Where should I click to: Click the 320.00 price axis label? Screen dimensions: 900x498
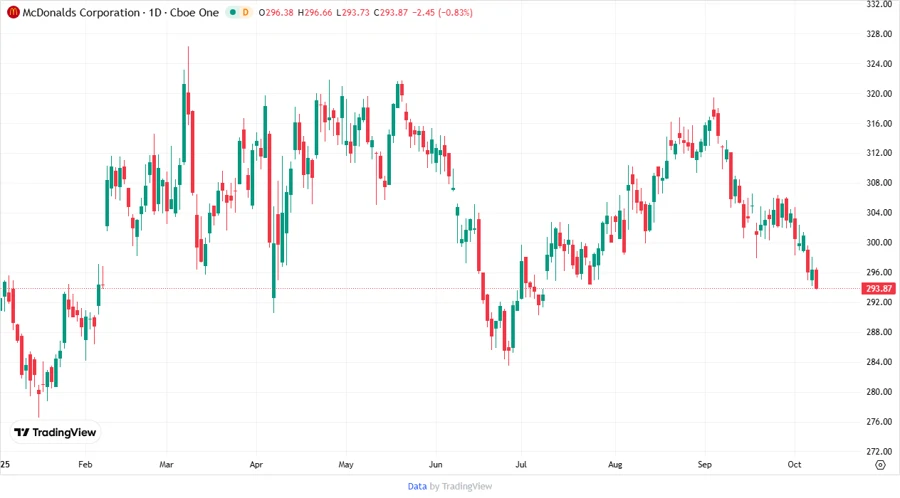pyautogui.click(x=879, y=94)
